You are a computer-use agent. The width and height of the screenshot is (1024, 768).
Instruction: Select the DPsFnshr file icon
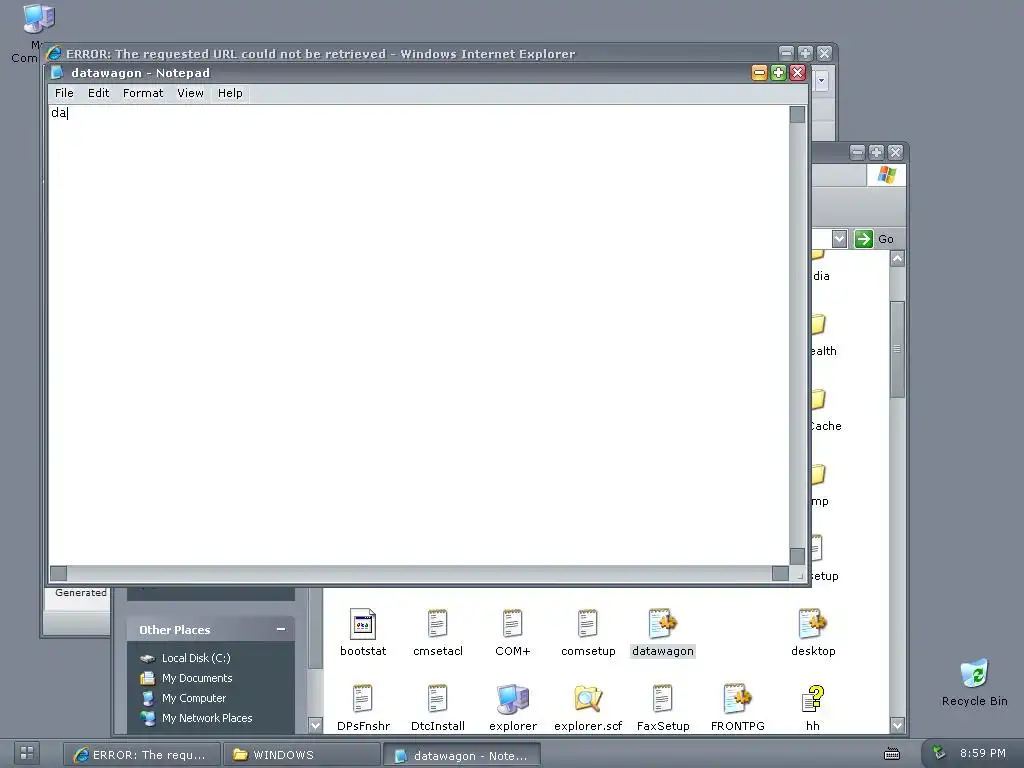coord(363,708)
